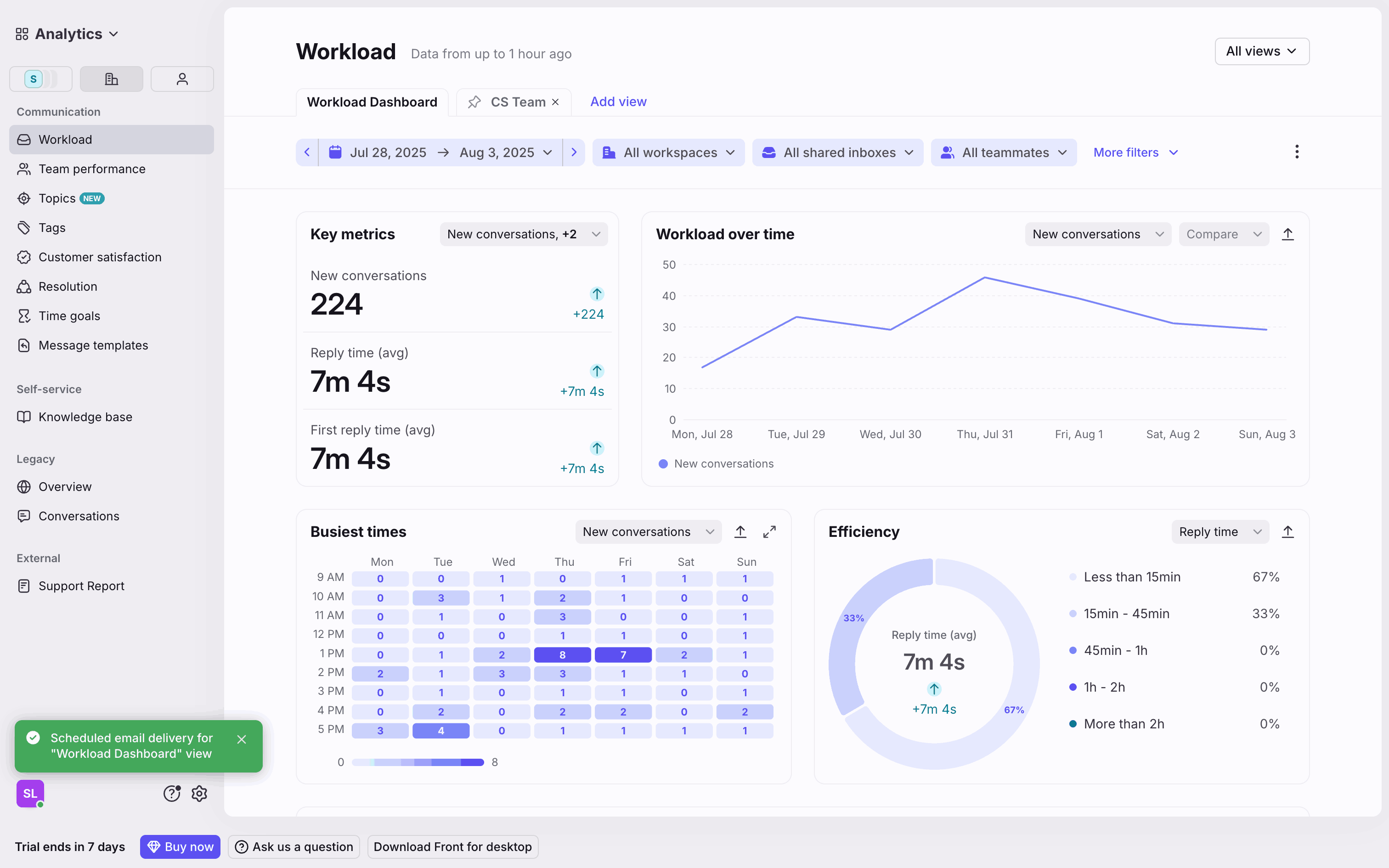
Task: Export the Workload over time chart
Action: click(x=1287, y=234)
